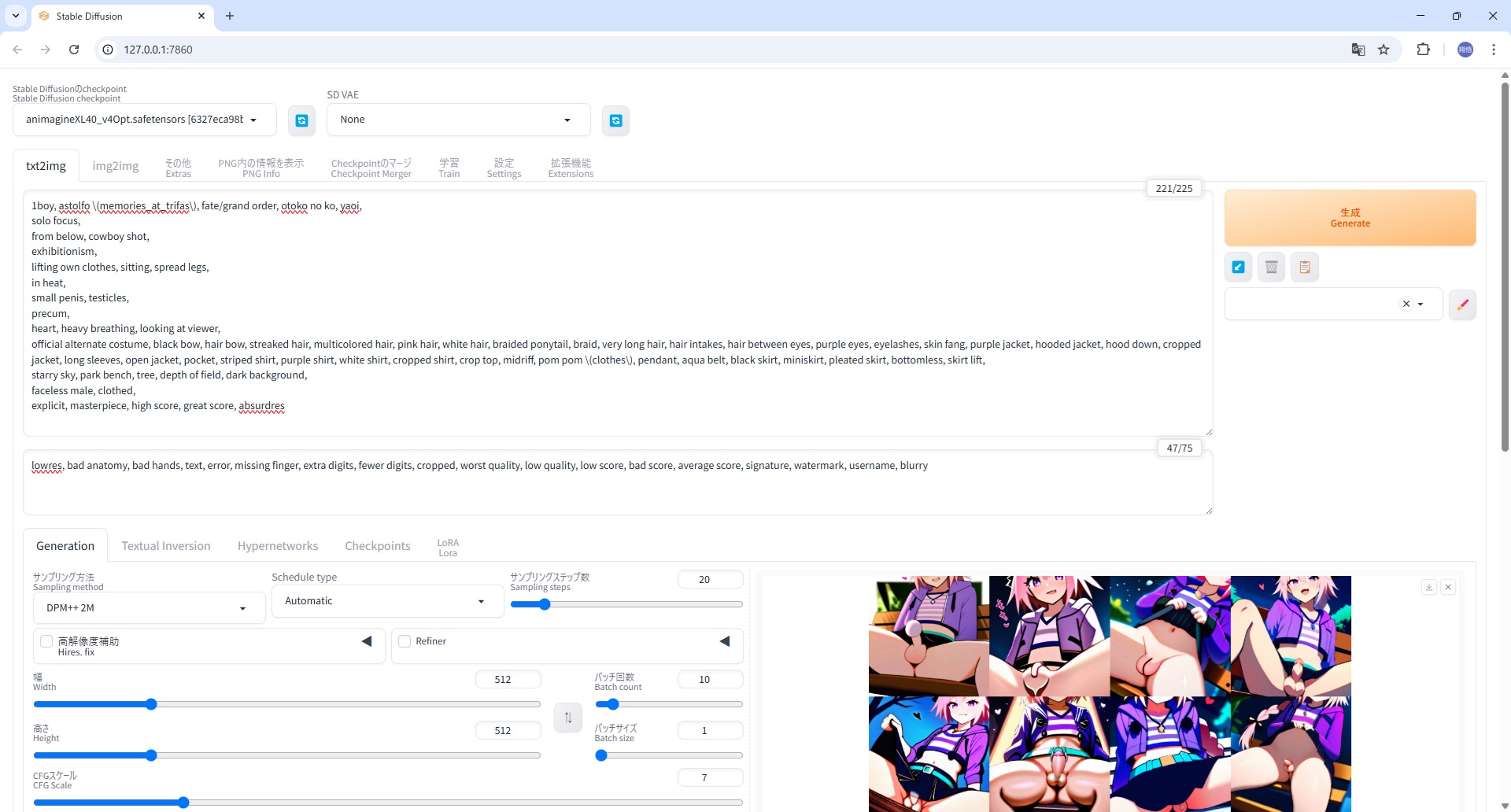Open the Stable Diffusion checkpoint dropdown
Viewport: 1511px width, 812px height.
(145, 120)
